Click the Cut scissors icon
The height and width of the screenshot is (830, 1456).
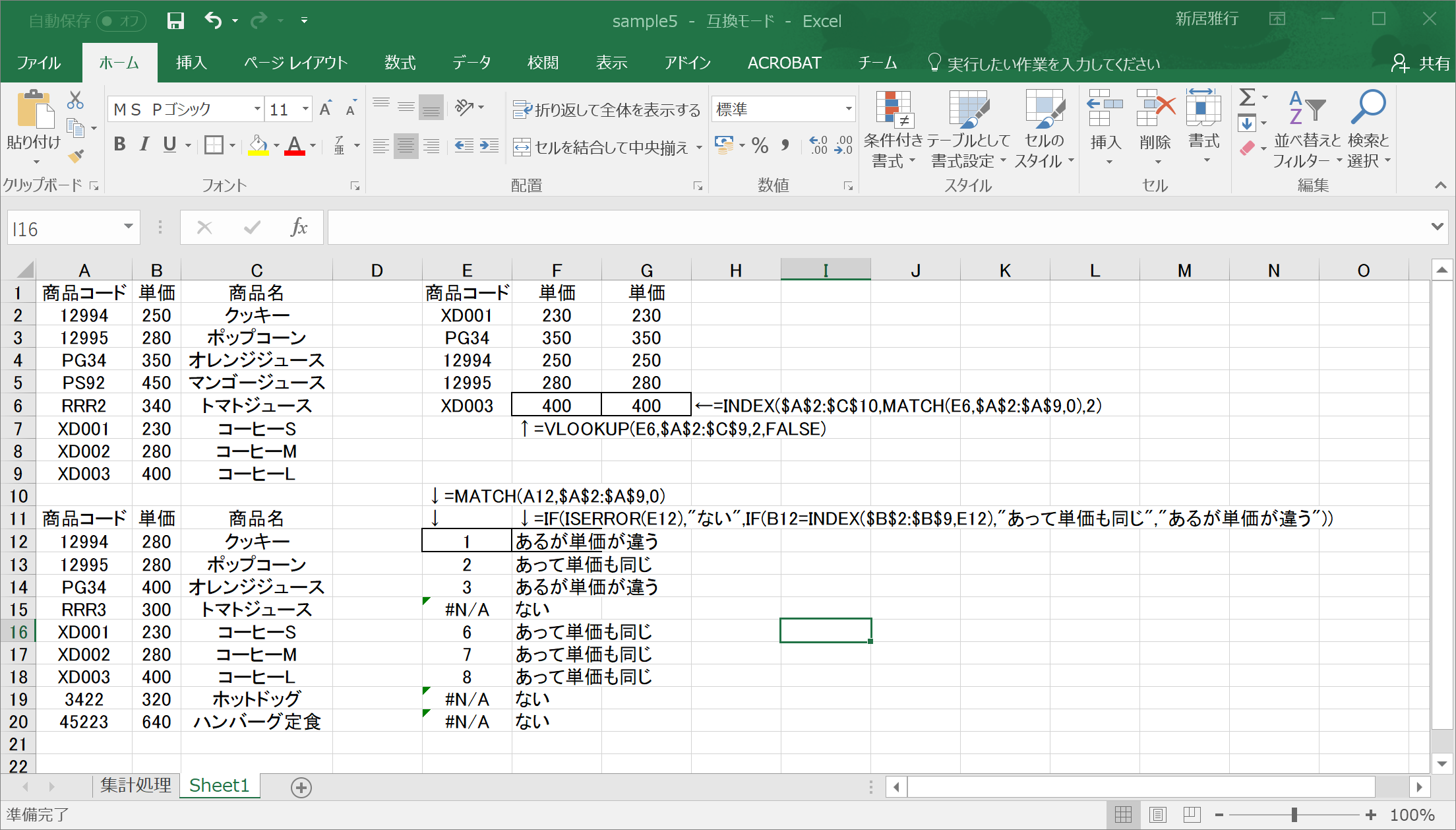point(75,100)
